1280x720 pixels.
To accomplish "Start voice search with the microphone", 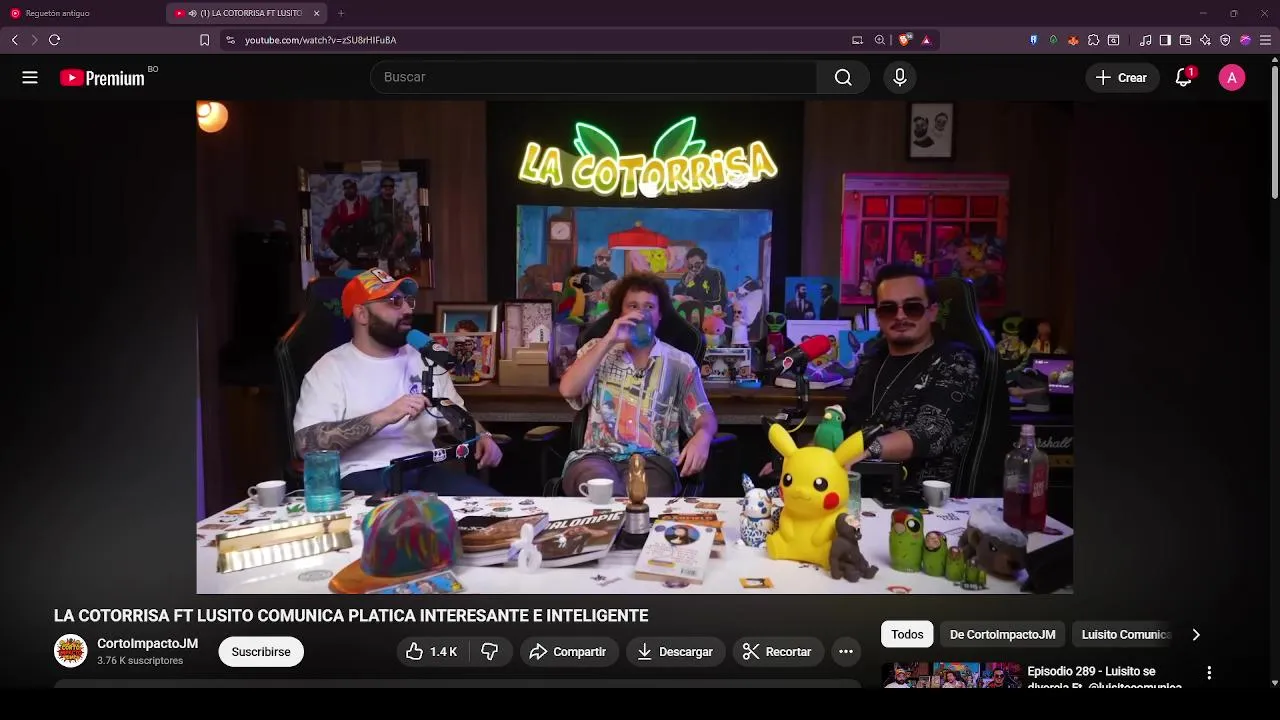I will pos(900,77).
